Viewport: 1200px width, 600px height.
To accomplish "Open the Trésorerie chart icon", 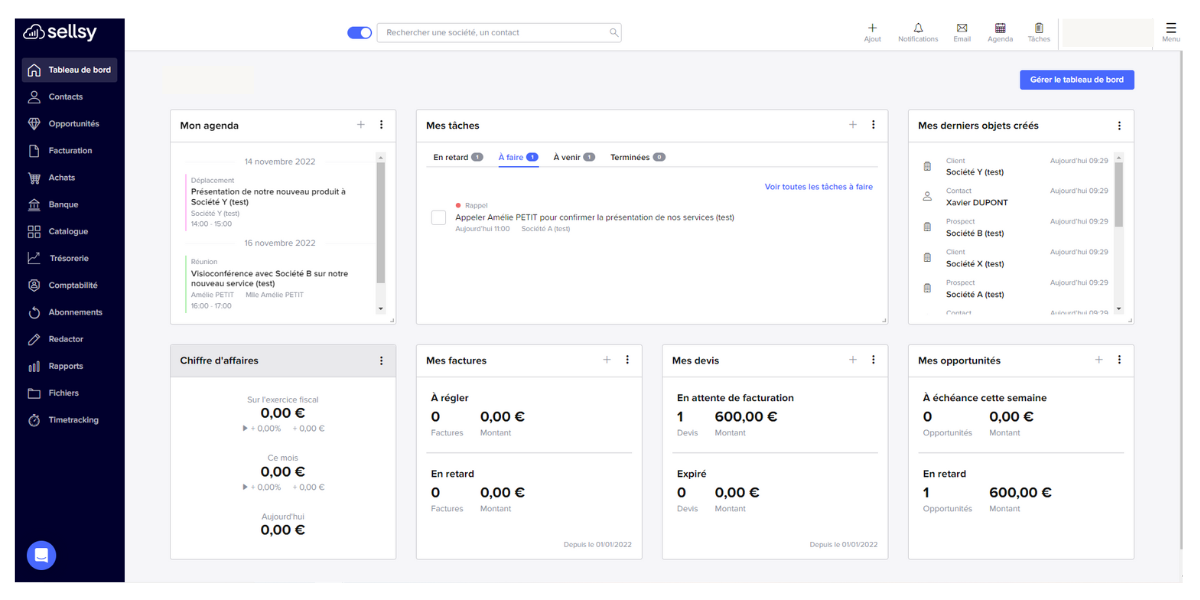I will click(x=34, y=258).
